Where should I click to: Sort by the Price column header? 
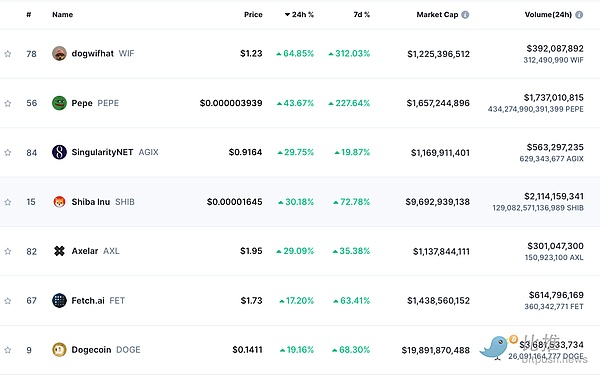(x=253, y=15)
